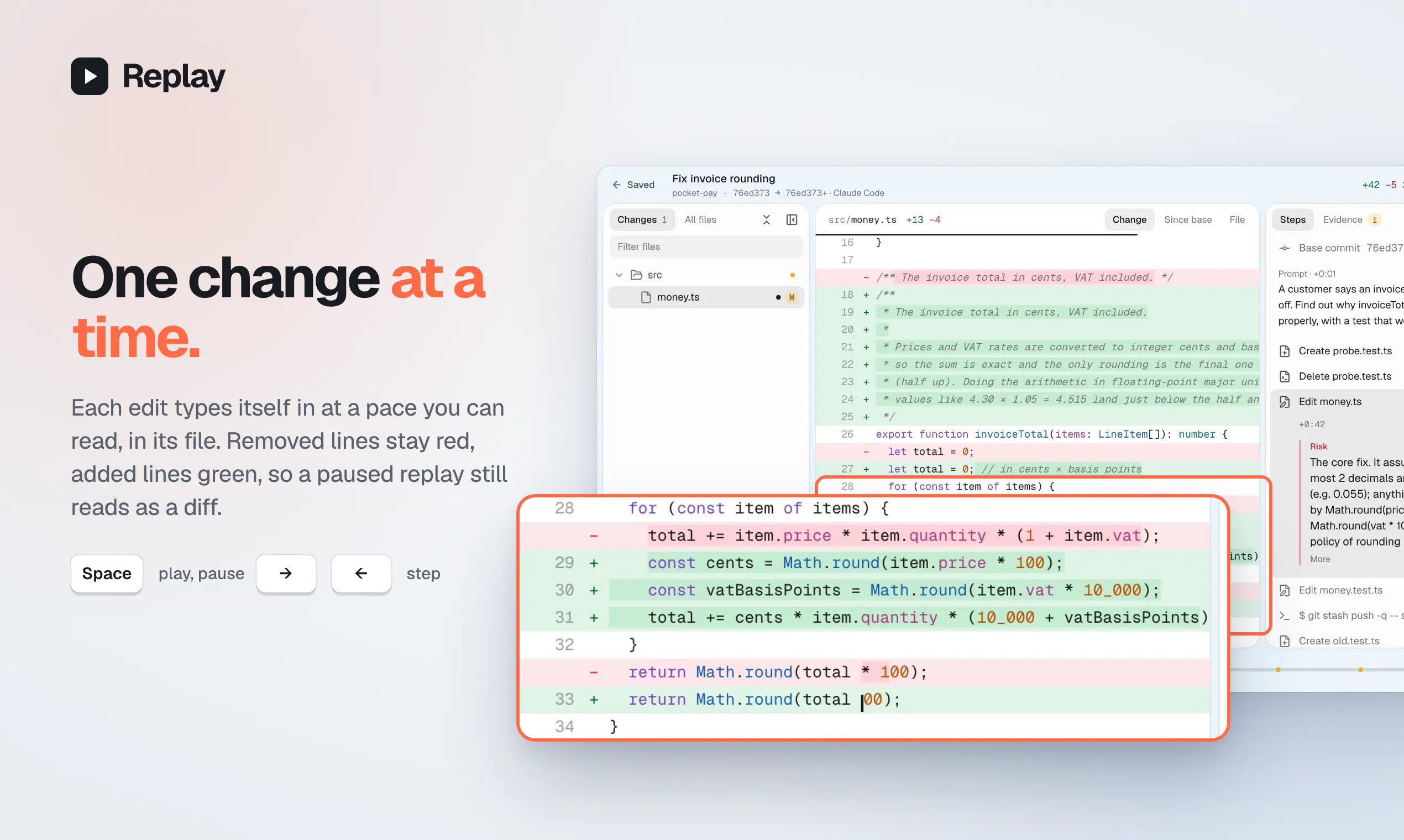This screenshot has width=1404, height=840.
Task: Click the Edit money.ts step icon
Action: point(1285,402)
